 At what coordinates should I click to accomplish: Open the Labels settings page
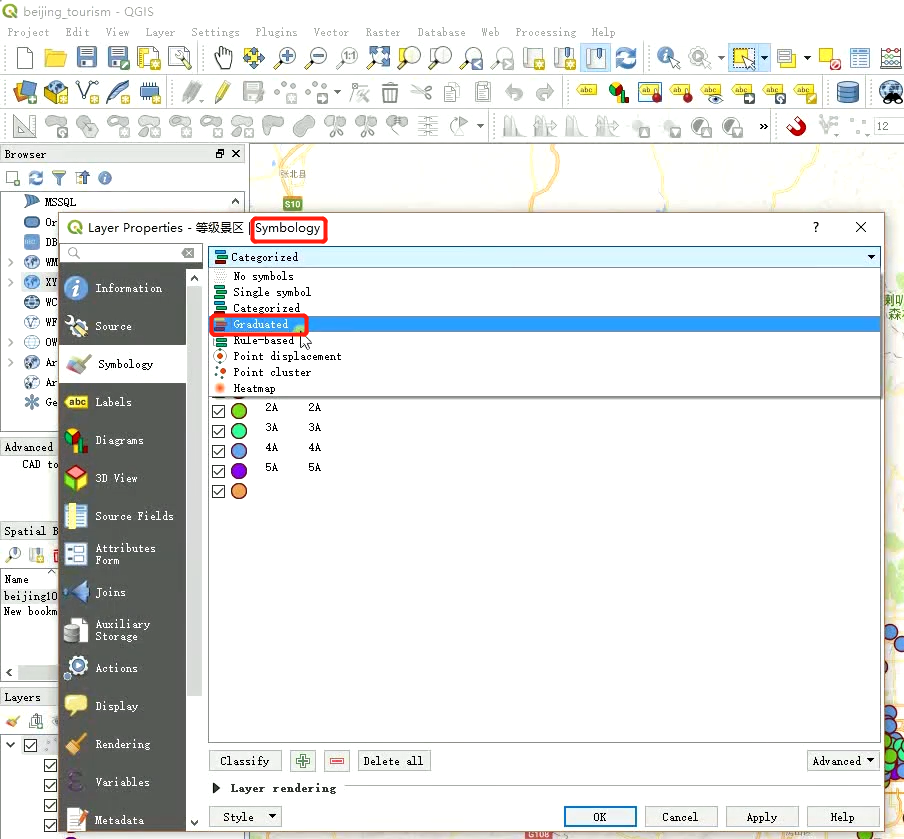(x=123, y=402)
